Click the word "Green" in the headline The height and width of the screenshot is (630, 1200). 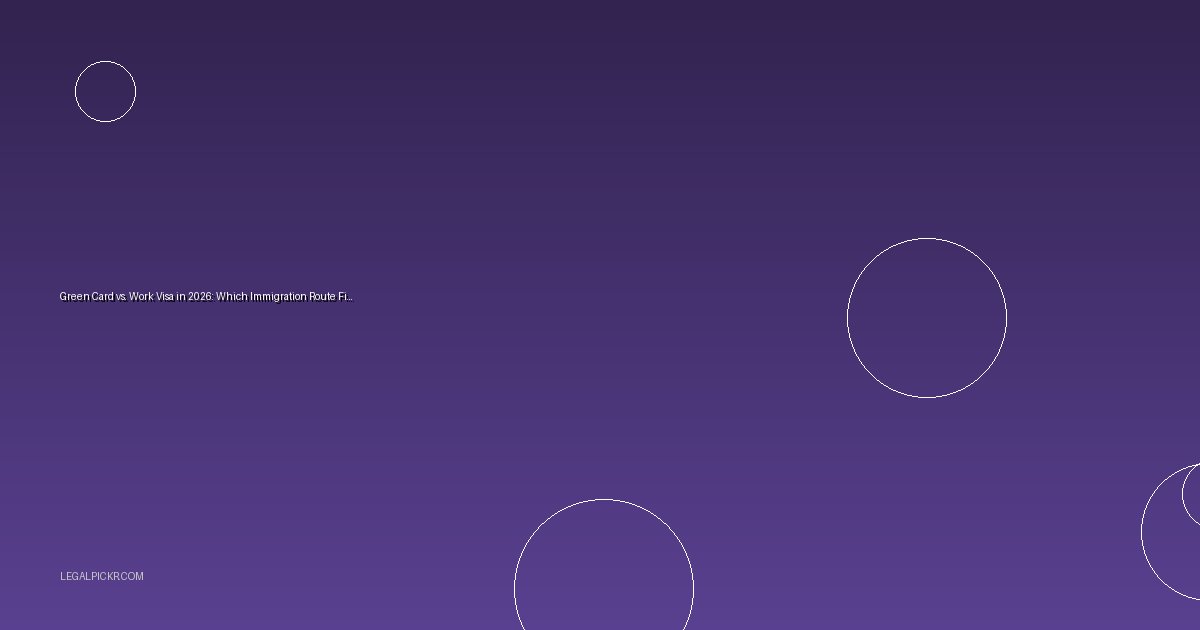[x=74, y=297]
